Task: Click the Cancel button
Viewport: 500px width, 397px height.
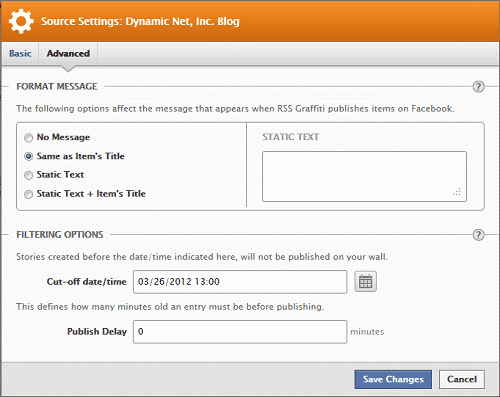Action: pos(462,379)
